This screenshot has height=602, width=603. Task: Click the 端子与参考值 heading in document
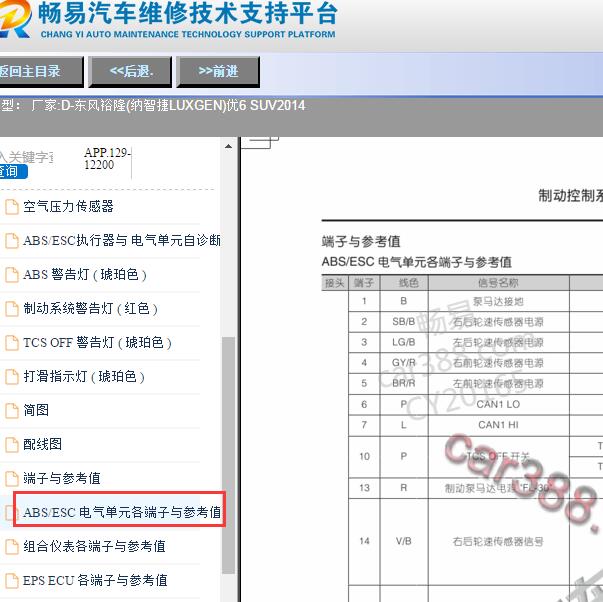coord(361,242)
